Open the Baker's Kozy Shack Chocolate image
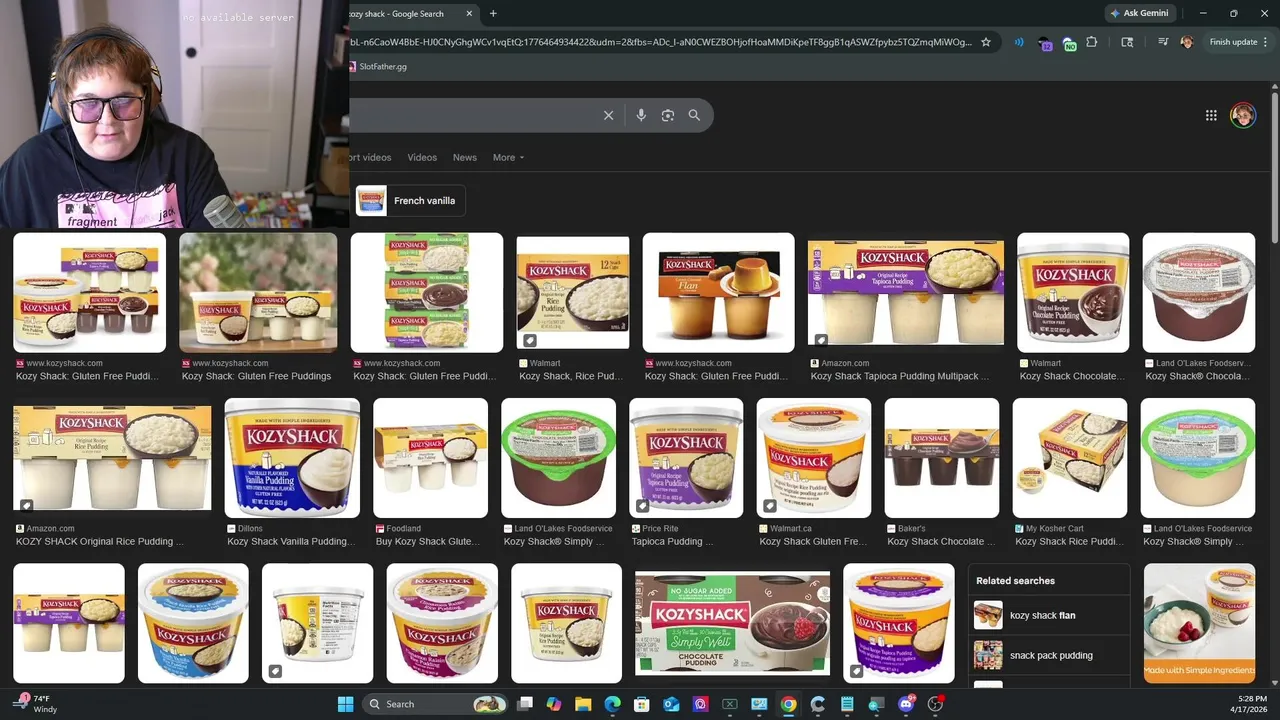This screenshot has width=1280, height=720. 942,458
